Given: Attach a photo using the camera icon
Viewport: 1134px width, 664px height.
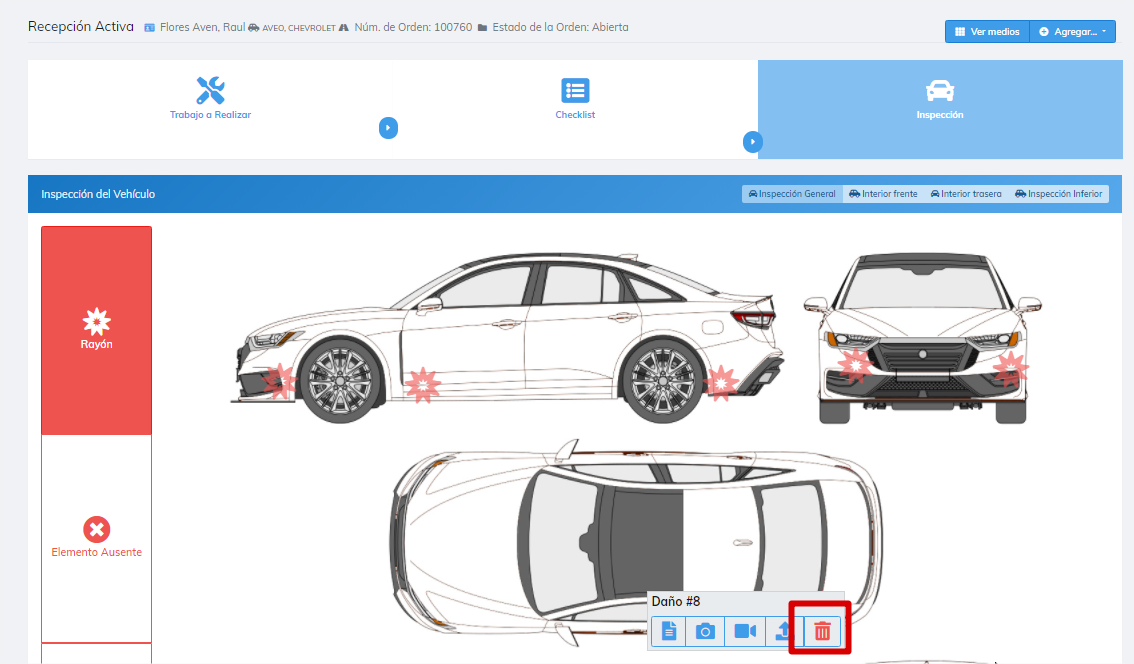Looking at the screenshot, I should (705, 631).
